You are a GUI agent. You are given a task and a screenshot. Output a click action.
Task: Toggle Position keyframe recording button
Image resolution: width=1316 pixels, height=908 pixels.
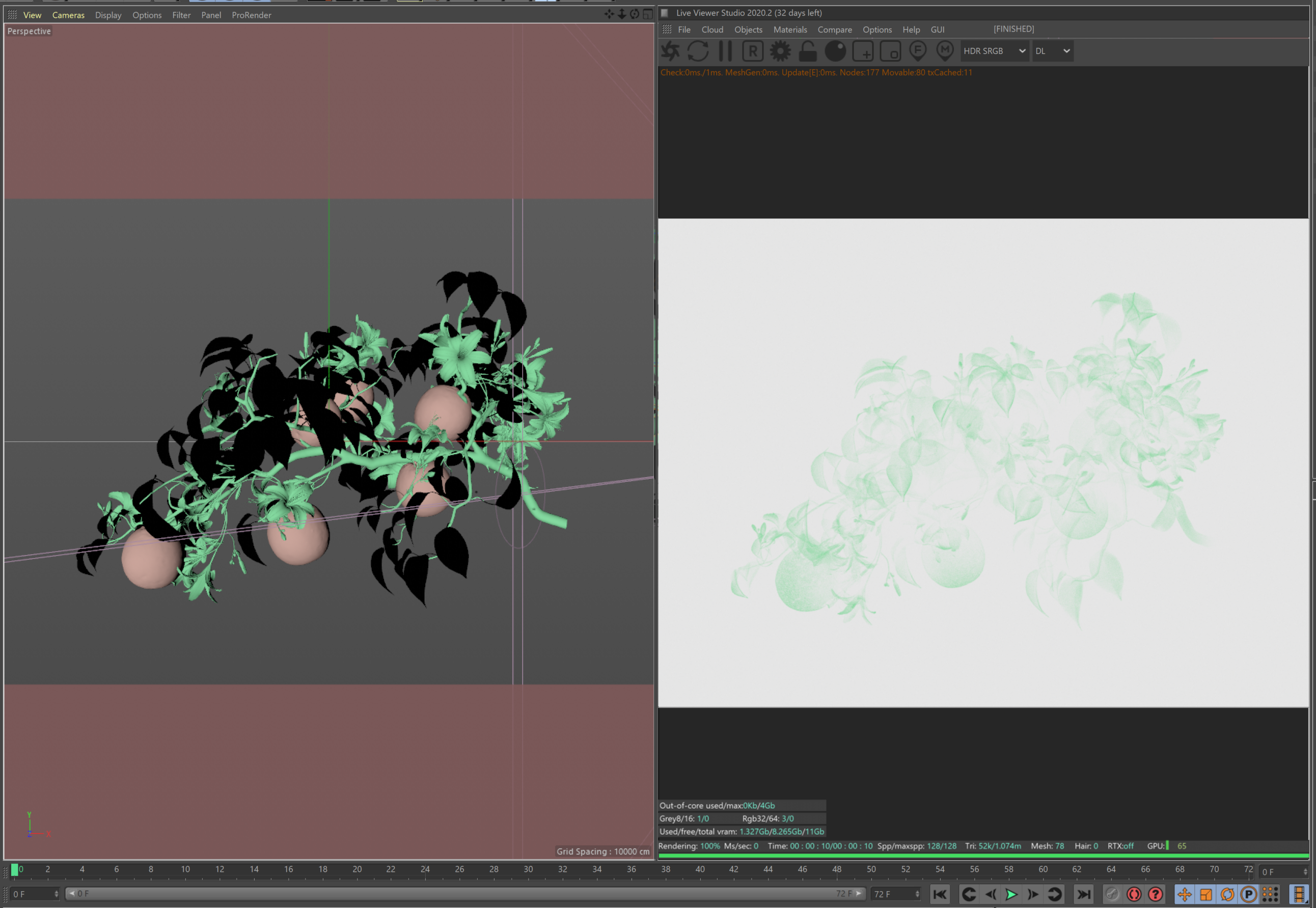coord(1185,894)
